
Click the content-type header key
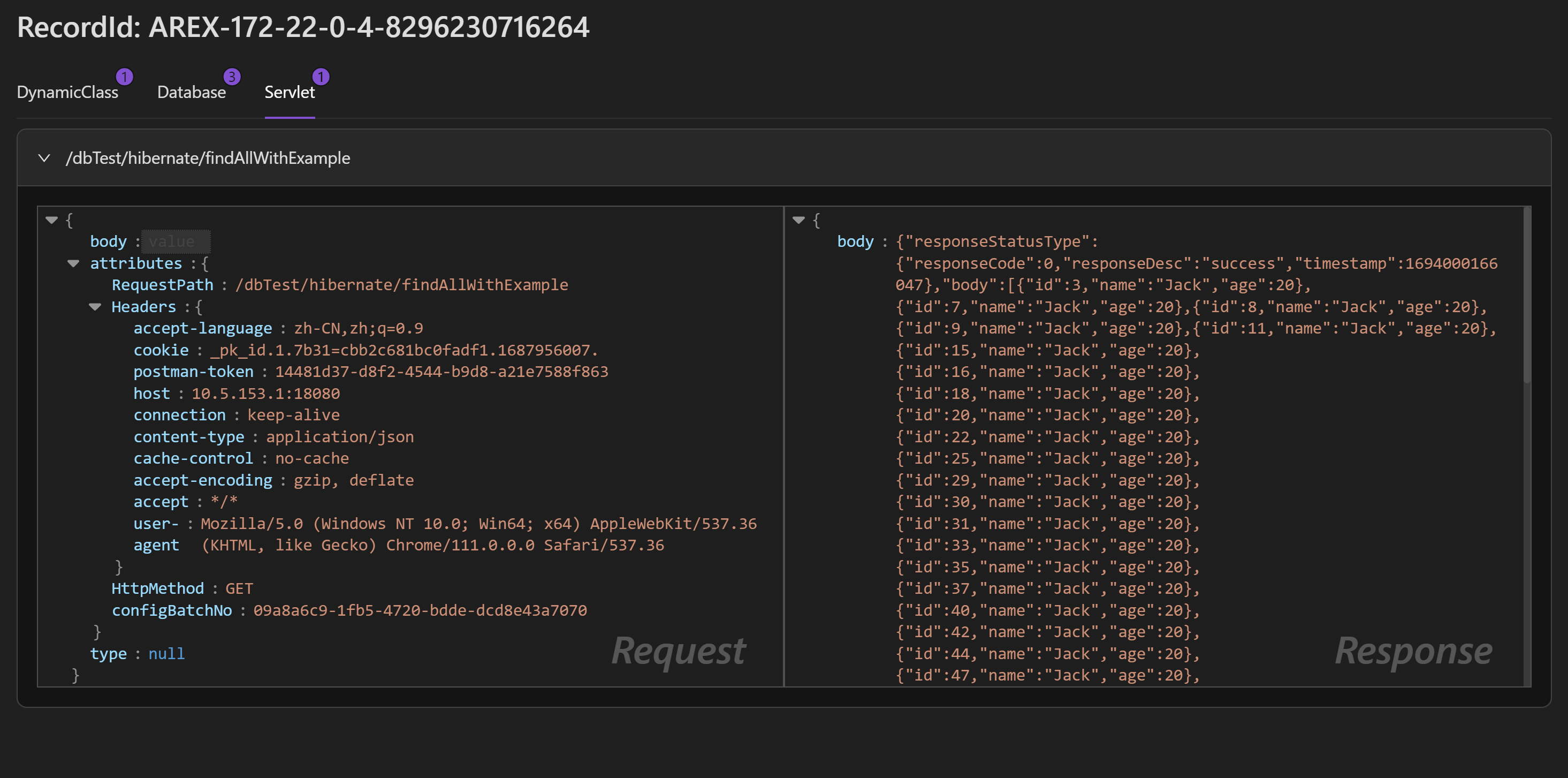[189, 437]
